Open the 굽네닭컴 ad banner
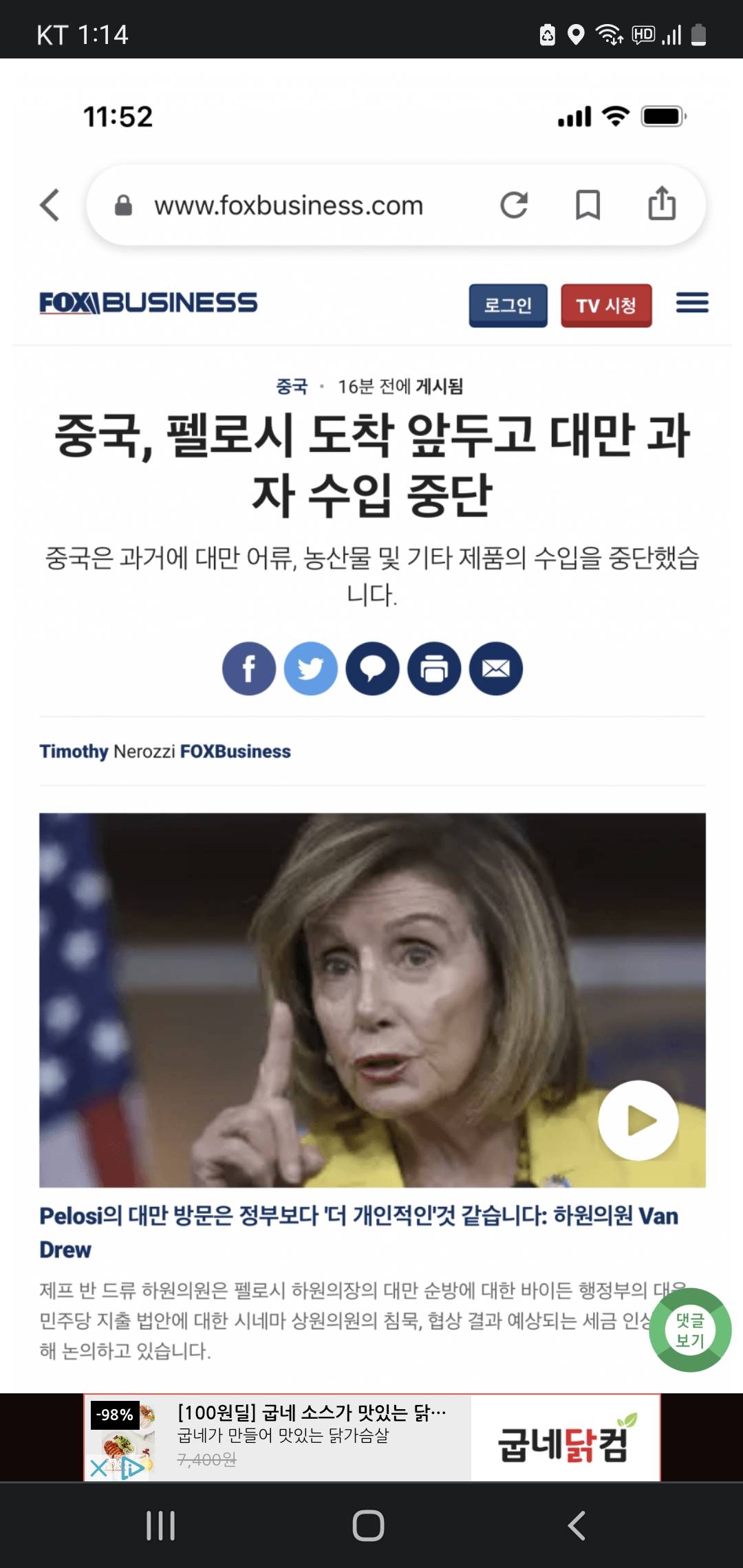This screenshot has width=743, height=1568. click(x=372, y=1437)
